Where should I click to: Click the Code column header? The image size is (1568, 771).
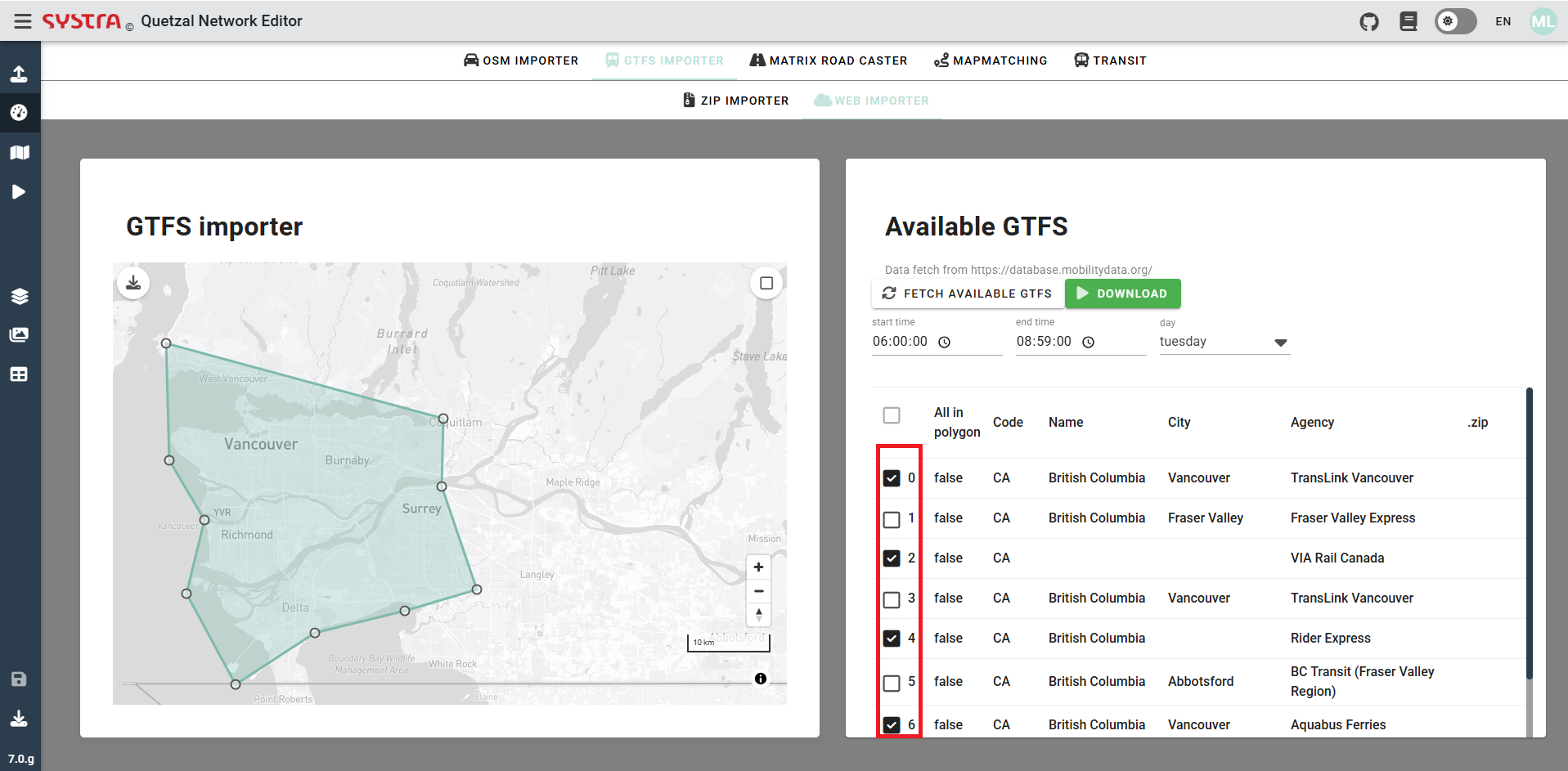click(x=1008, y=422)
